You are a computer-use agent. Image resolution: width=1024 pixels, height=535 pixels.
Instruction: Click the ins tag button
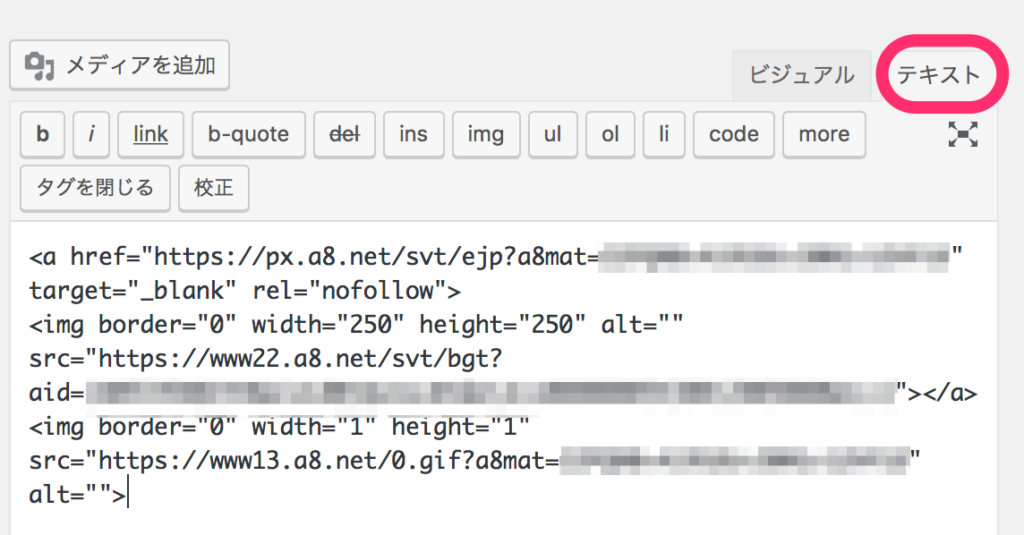point(413,134)
